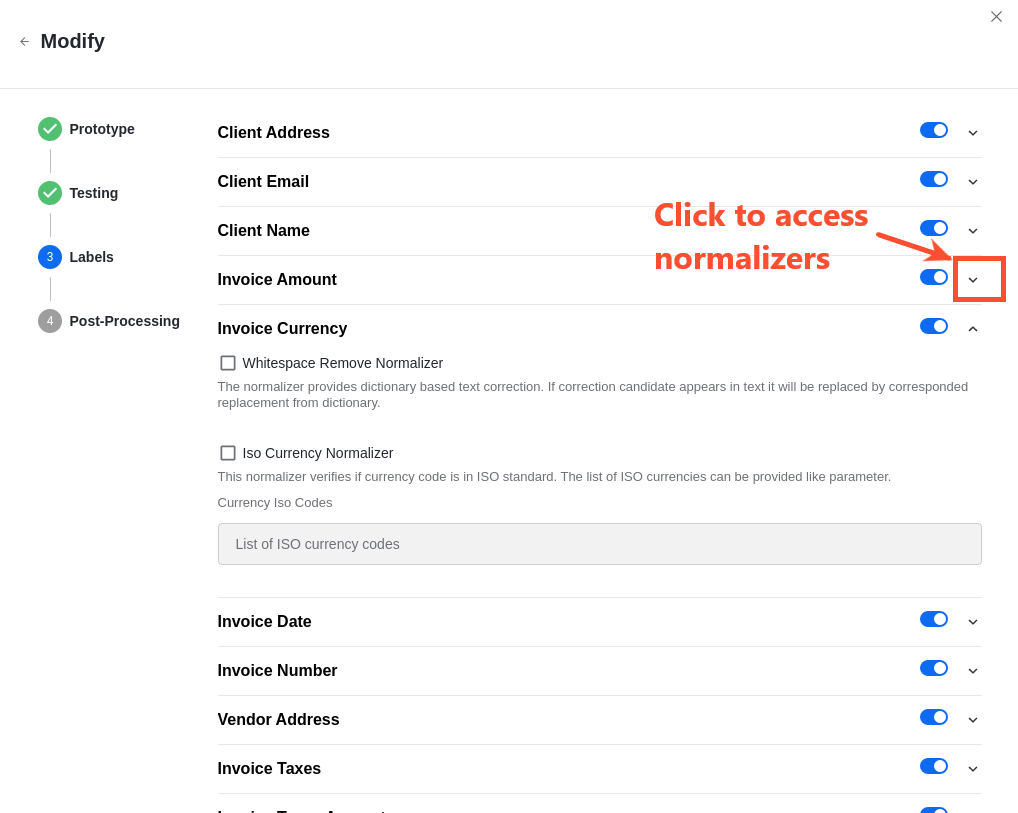Expand the Invoice Taxes row chevron
The height and width of the screenshot is (813, 1018).
pos(973,769)
